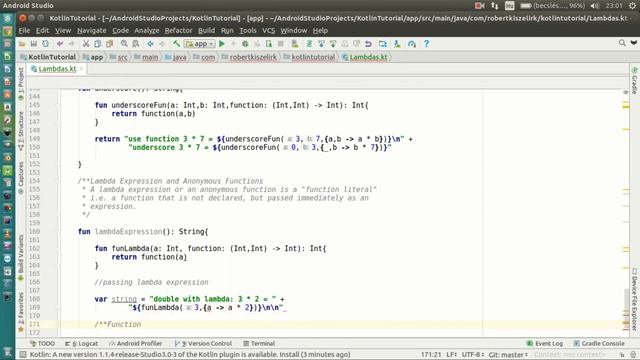
Task: Click the 171:21 caret position indicator
Action: click(x=431, y=354)
